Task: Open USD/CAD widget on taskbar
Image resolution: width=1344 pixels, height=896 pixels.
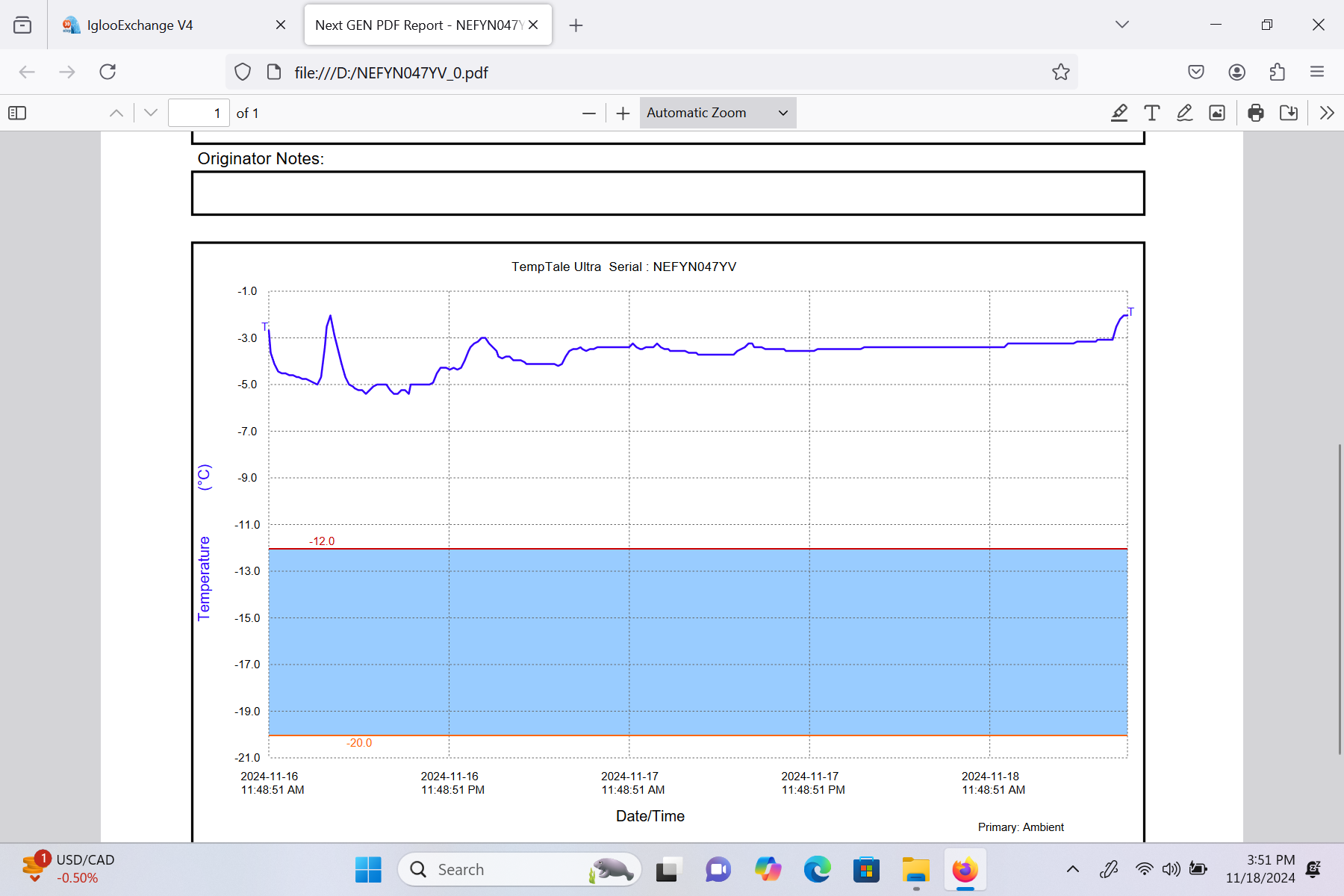Action: (69, 868)
